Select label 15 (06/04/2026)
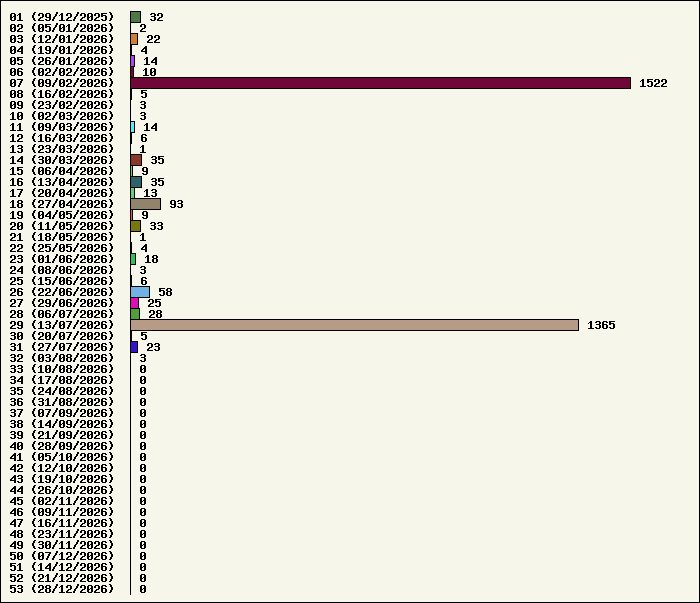This screenshot has width=700, height=603. tap(62, 171)
